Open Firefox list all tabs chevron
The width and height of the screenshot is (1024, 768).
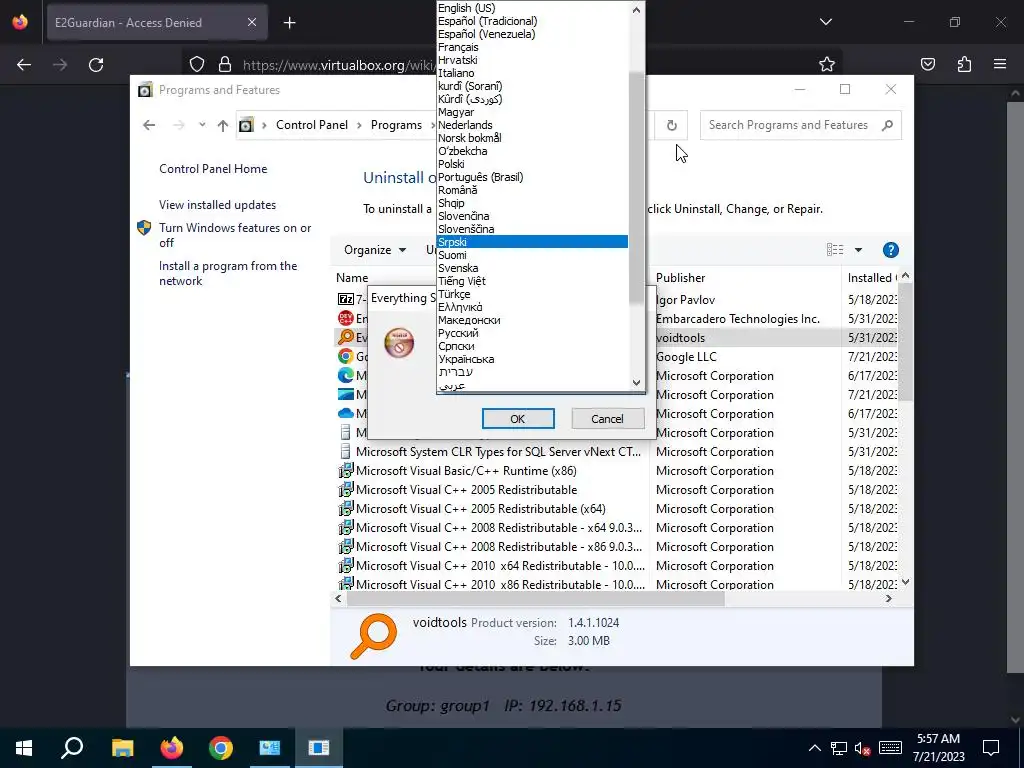(825, 22)
